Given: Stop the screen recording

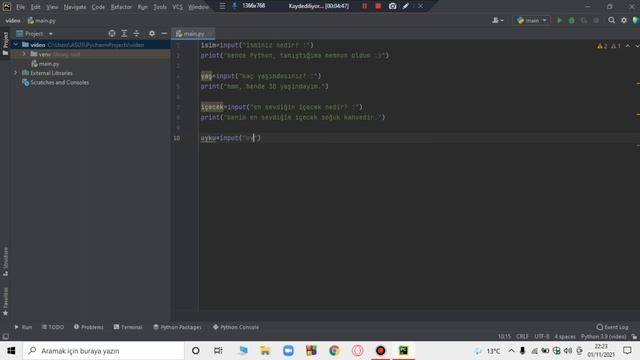Looking at the screenshot, I should pyautogui.click(x=378, y=6).
